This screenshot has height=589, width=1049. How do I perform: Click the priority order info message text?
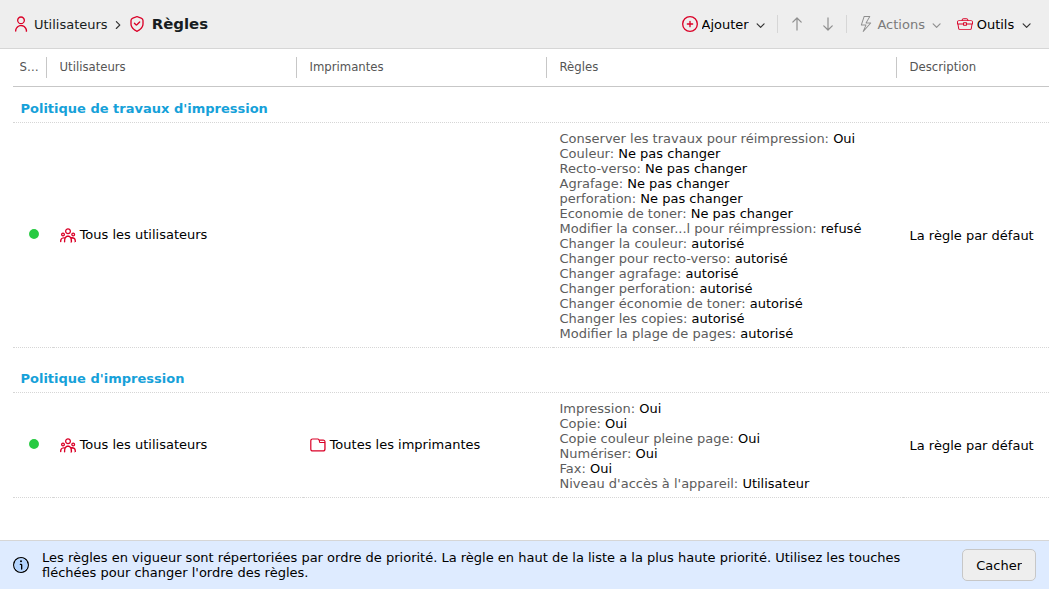471,565
